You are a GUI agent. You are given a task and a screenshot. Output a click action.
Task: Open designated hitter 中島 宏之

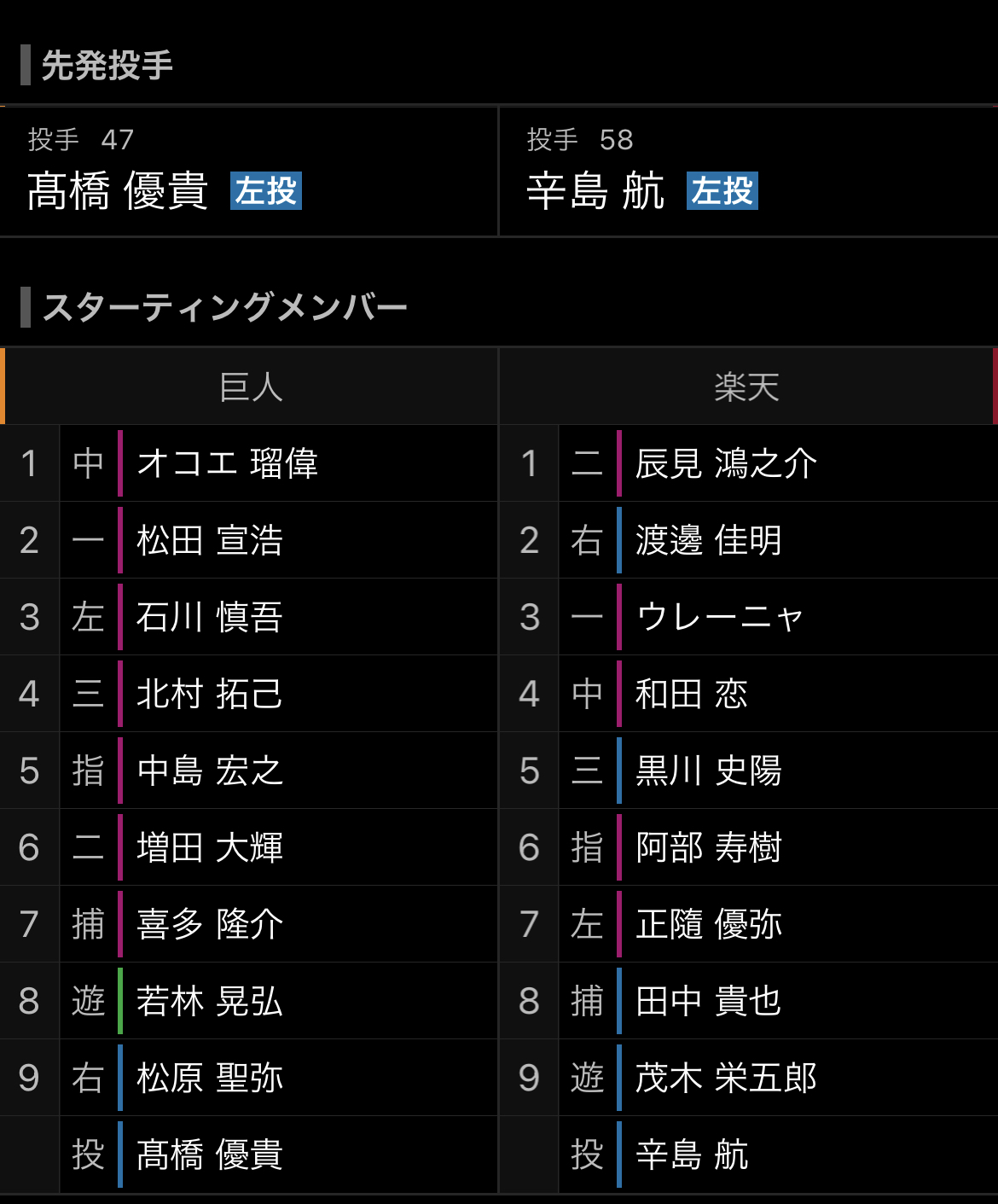coord(248,771)
